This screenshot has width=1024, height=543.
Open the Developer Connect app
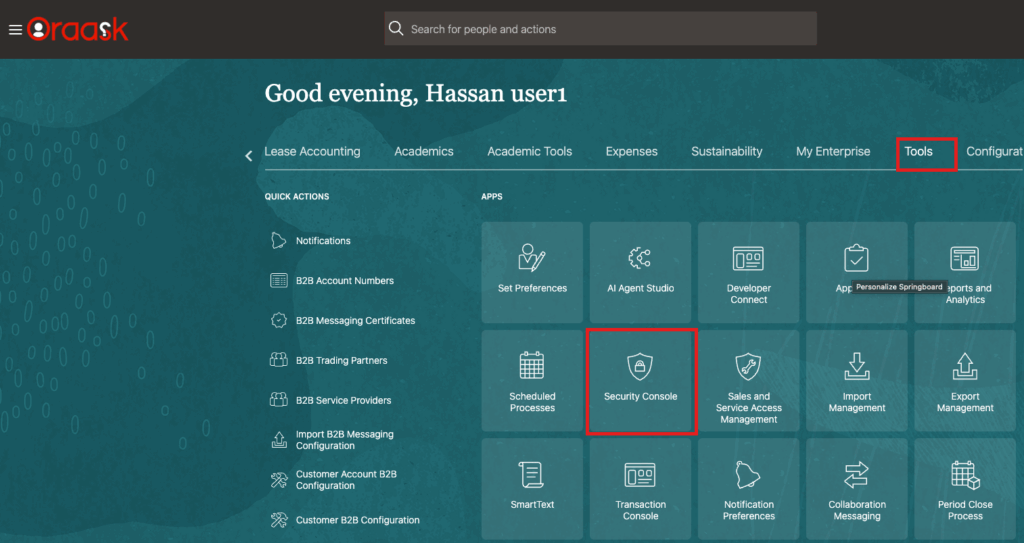(x=748, y=272)
